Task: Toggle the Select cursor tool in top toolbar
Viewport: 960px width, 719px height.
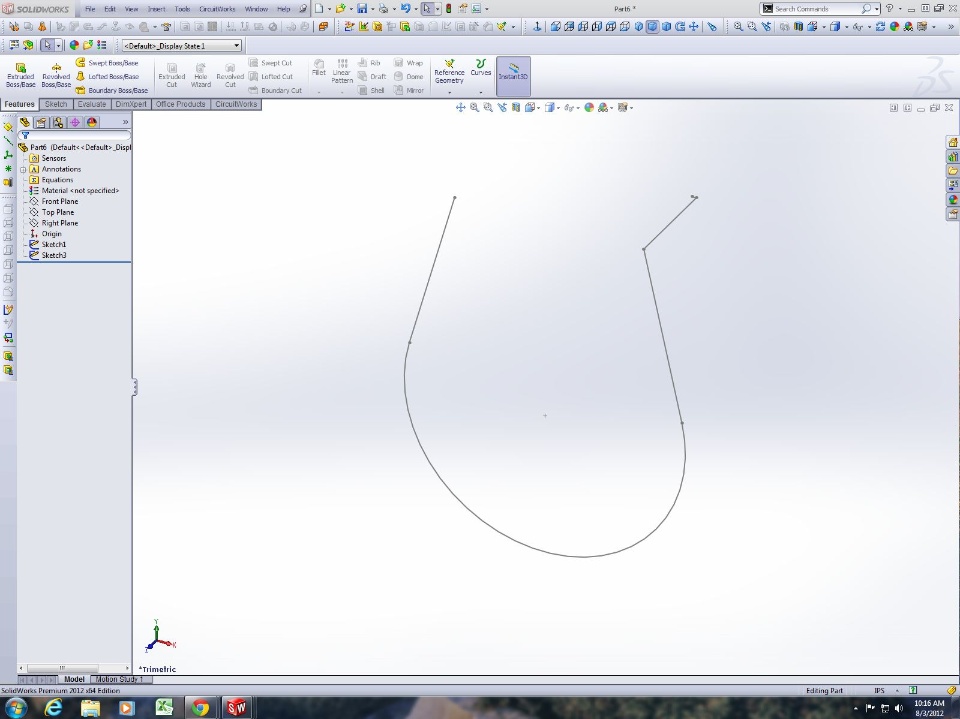Action: point(427,9)
